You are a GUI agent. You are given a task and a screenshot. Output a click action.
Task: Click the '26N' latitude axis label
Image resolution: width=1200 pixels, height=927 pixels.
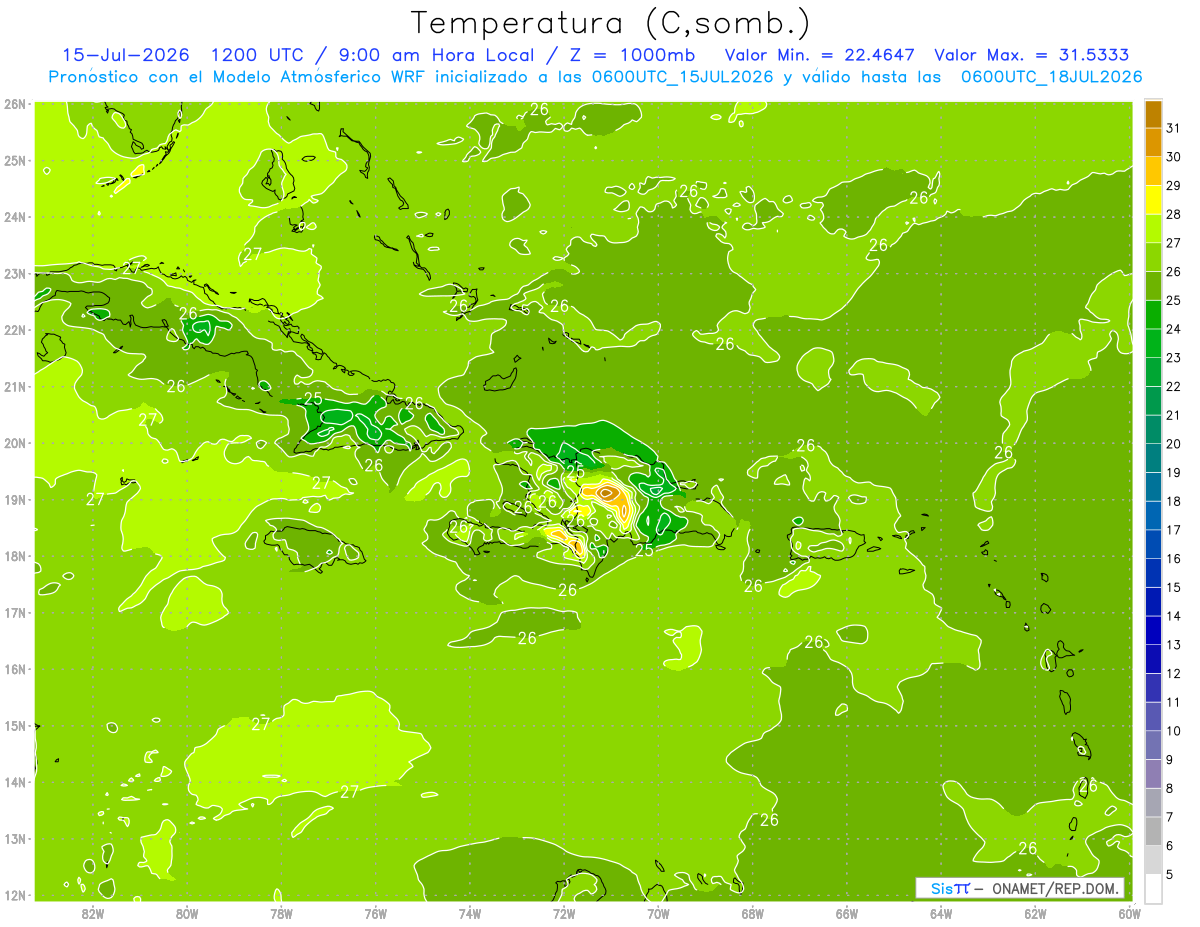click(x=15, y=104)
